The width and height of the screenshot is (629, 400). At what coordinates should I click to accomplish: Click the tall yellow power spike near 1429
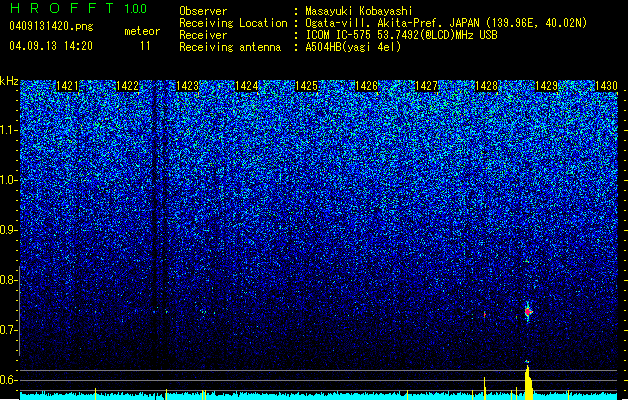click(x=528, y=383)
